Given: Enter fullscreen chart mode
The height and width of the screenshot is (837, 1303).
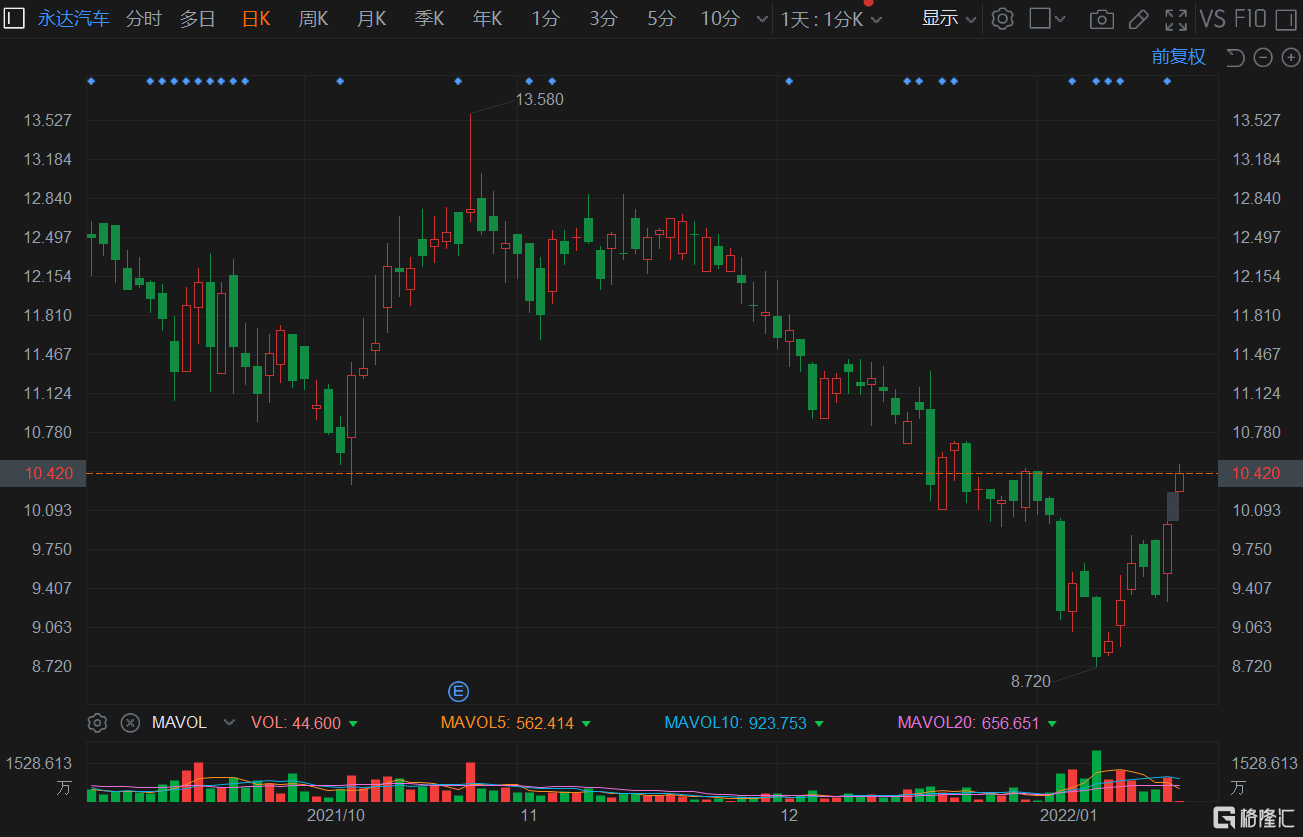Looking at the screenshot, I should click(1176, 18).
